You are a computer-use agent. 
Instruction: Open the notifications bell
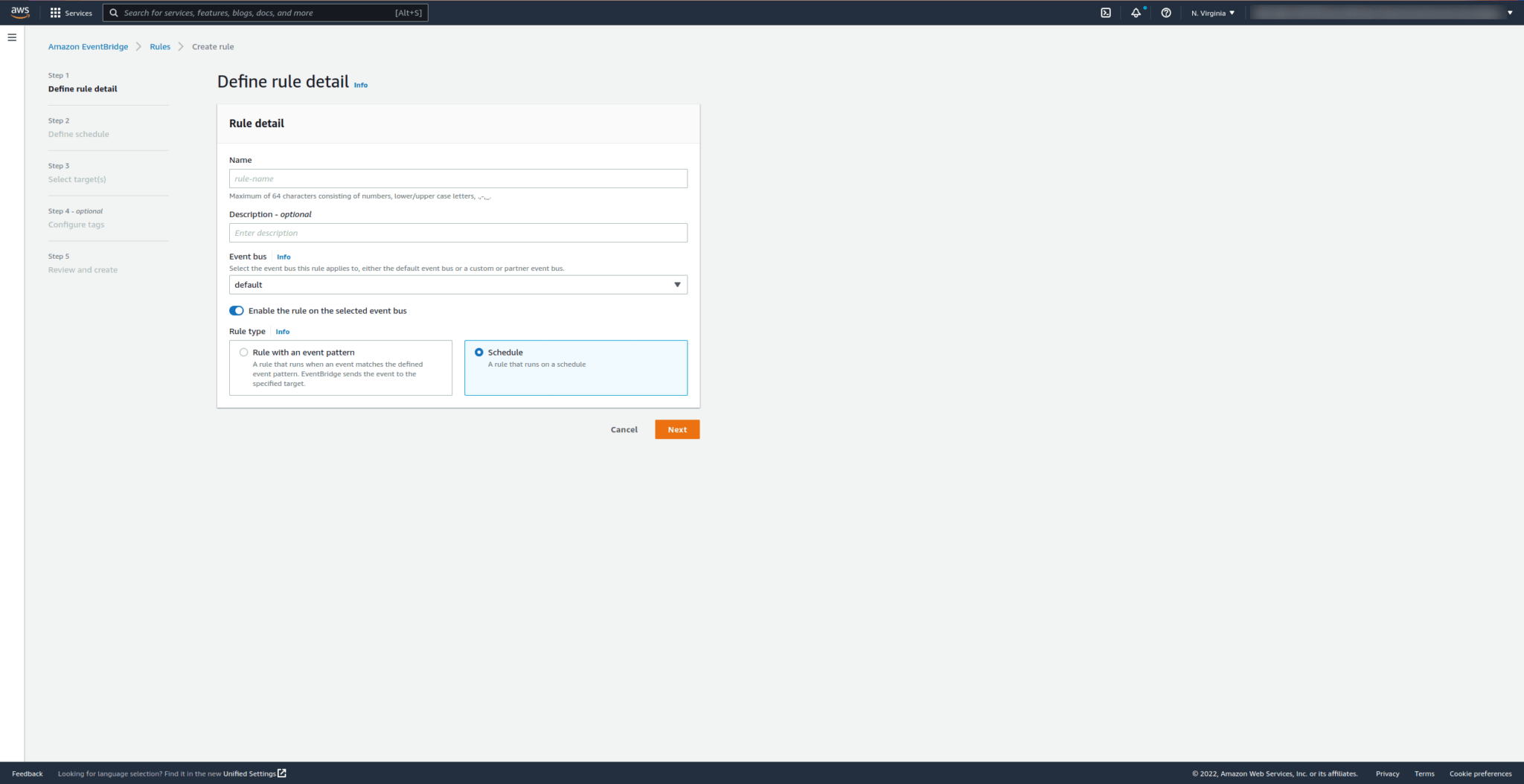click(1135, 13)
